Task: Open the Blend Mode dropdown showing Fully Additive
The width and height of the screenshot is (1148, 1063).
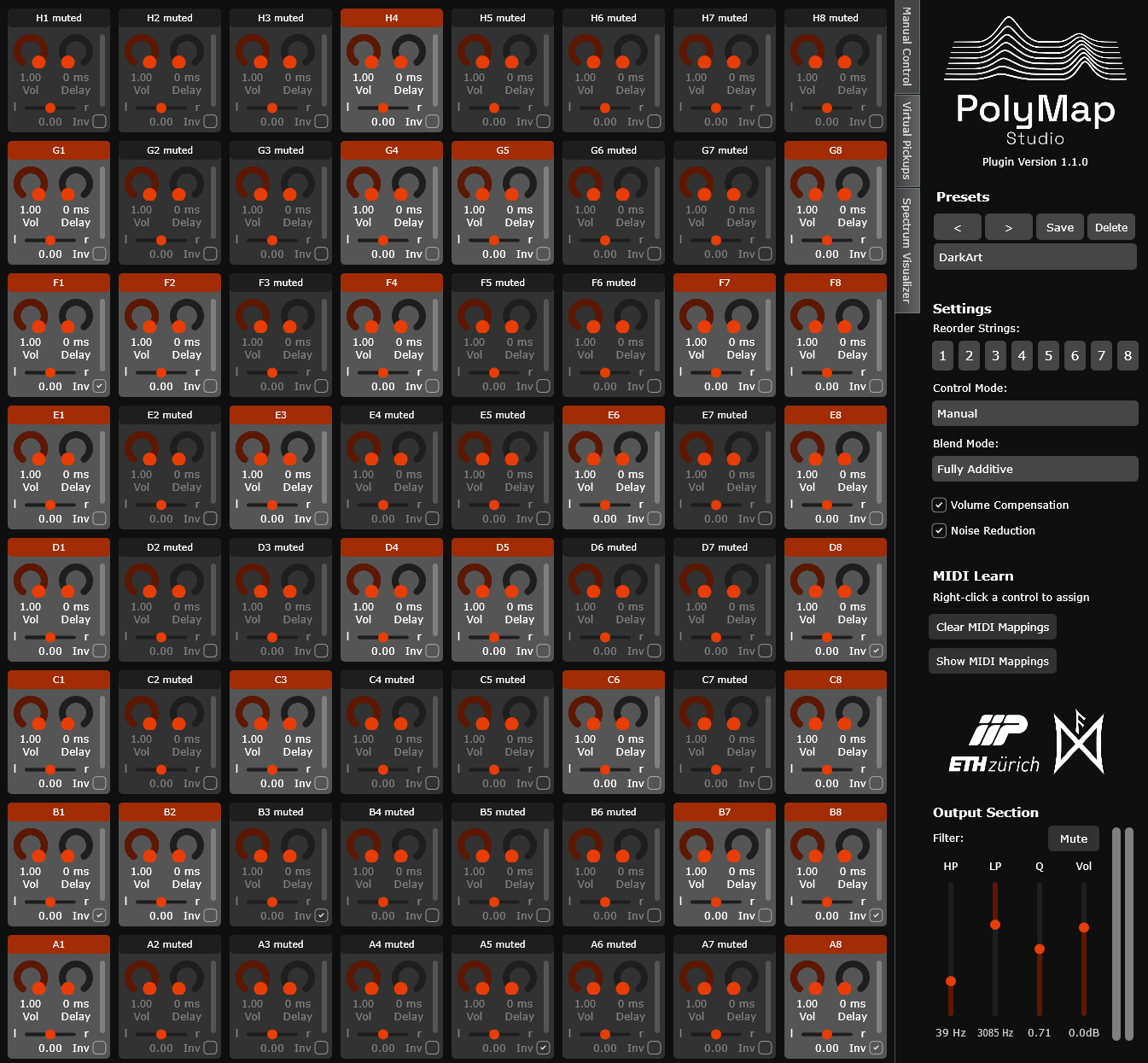Action: coord(1034,469)
